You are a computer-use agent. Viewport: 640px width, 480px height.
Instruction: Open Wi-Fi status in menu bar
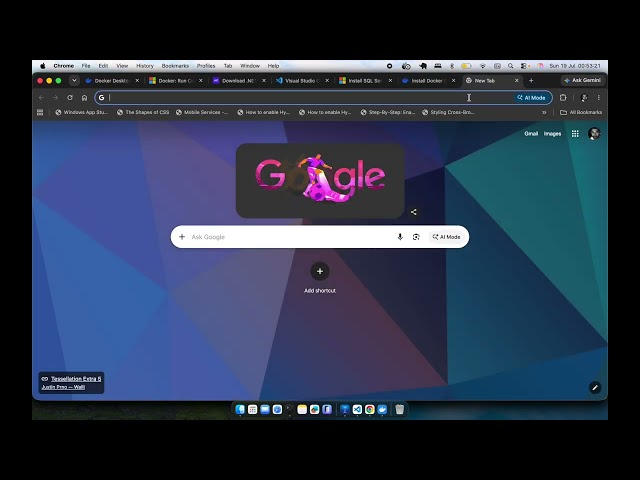click(483, 66)
